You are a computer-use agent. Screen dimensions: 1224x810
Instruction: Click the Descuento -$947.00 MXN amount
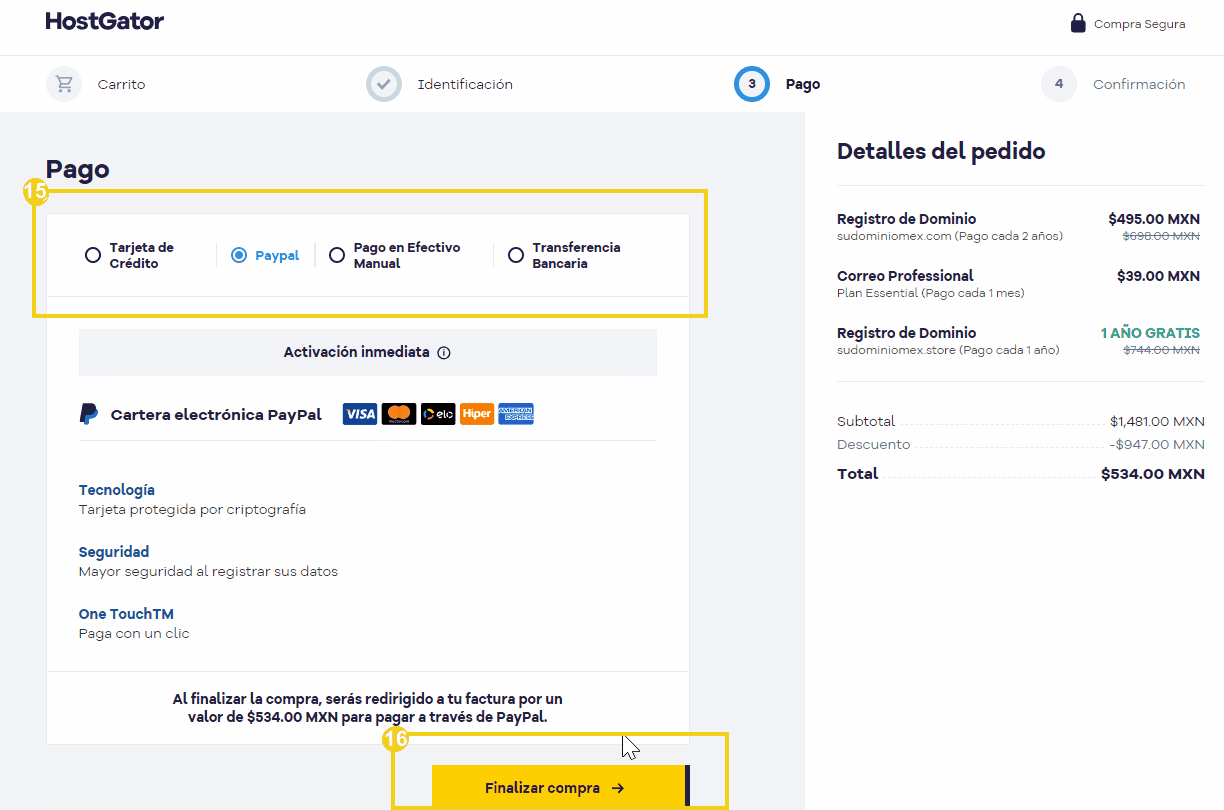[x=1157, y=445]
